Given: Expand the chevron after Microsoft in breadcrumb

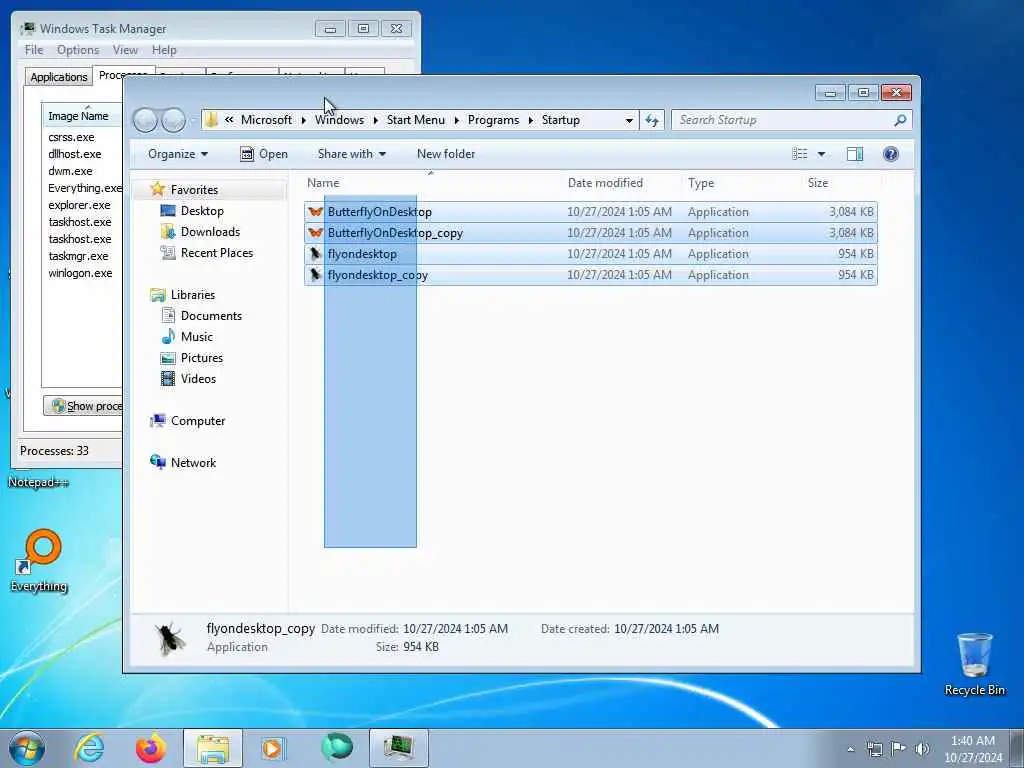Looking at the screenshot, I should click(x=304, y=120).
